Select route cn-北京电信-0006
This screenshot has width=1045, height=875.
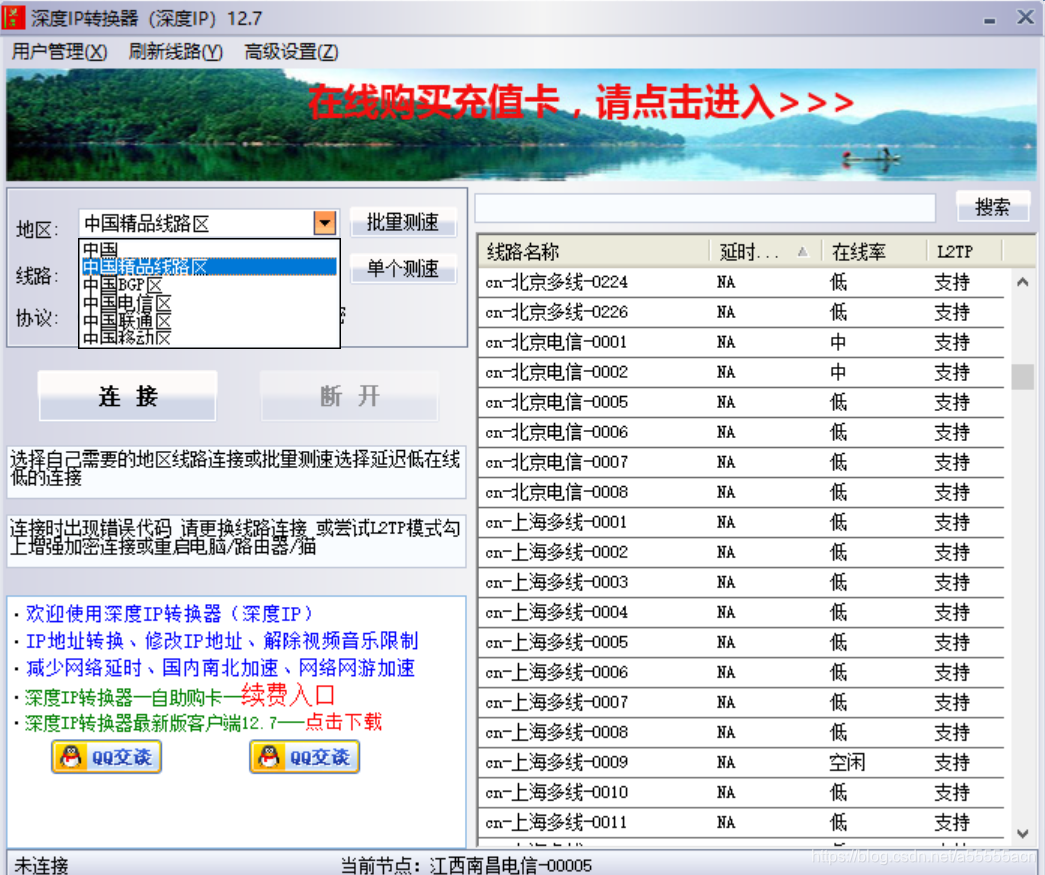(x=741, y=432)
